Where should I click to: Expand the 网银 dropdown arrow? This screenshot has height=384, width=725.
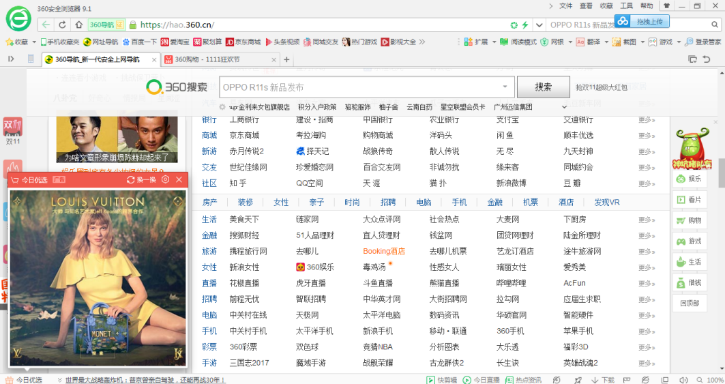click(x=570, y=42)
